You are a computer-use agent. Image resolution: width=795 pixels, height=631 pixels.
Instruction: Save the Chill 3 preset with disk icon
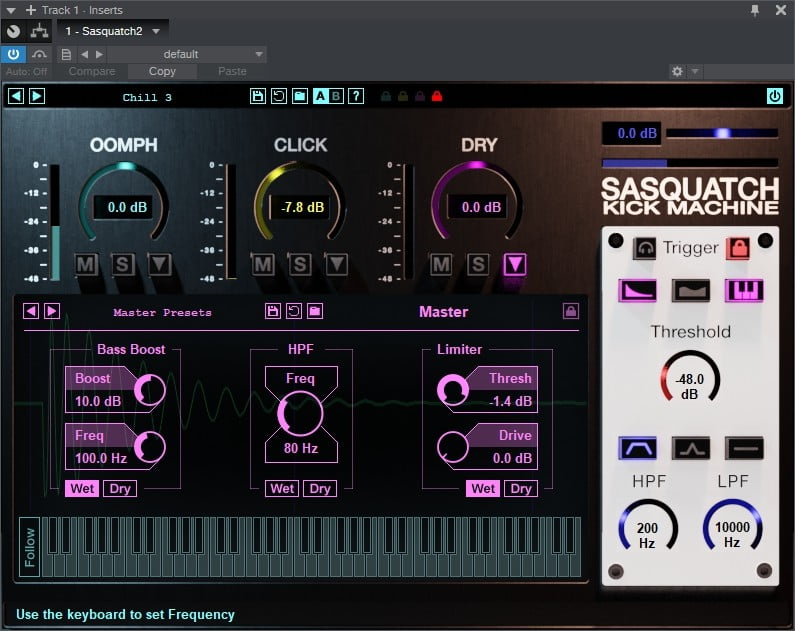(258, 97)
